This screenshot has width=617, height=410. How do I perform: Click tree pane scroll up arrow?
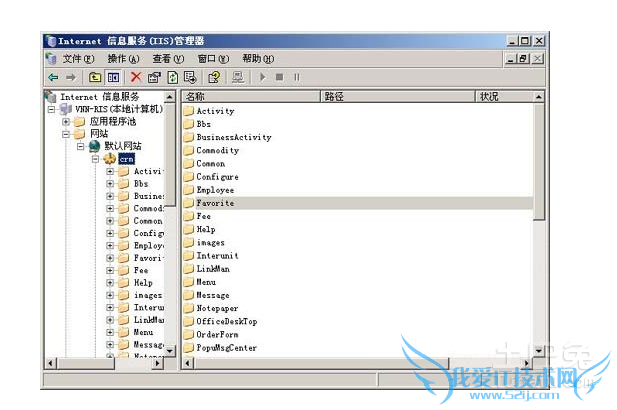170,97
